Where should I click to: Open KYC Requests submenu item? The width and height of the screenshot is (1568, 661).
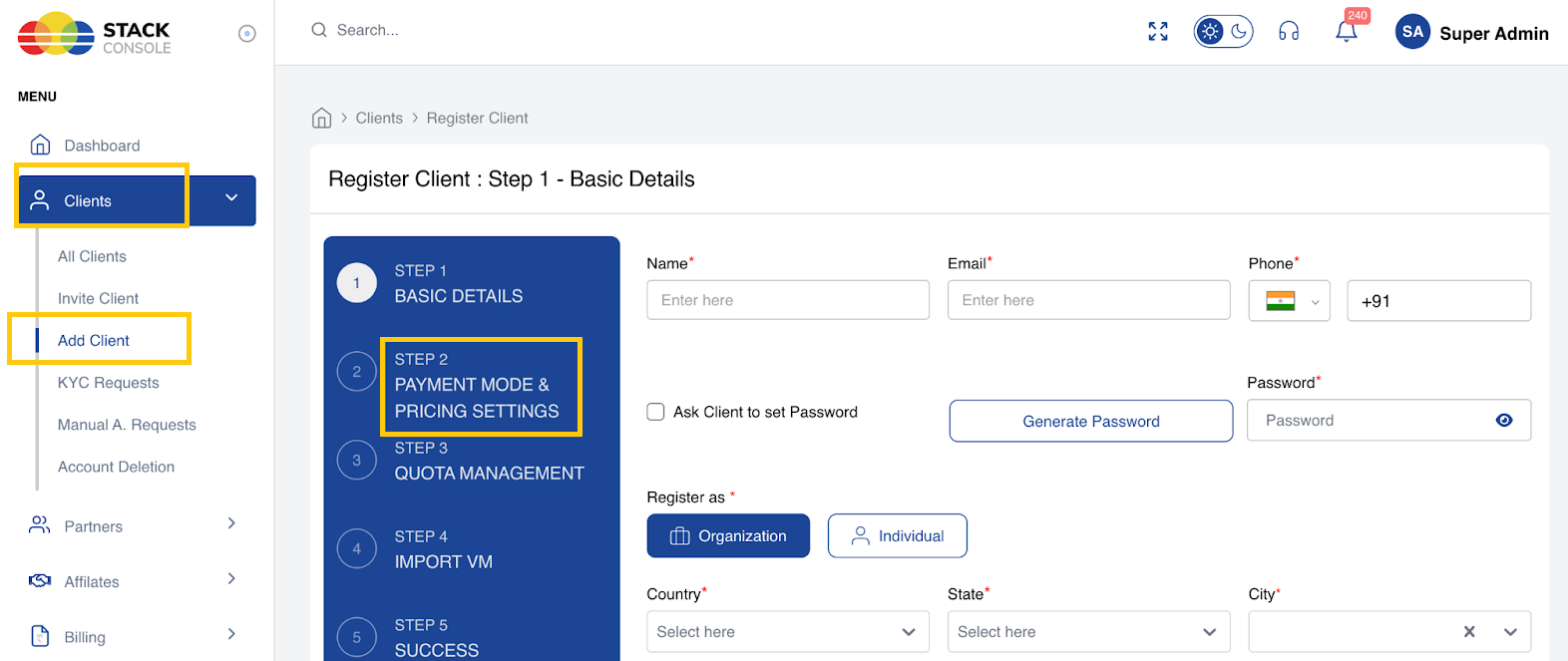pos(108,383)
